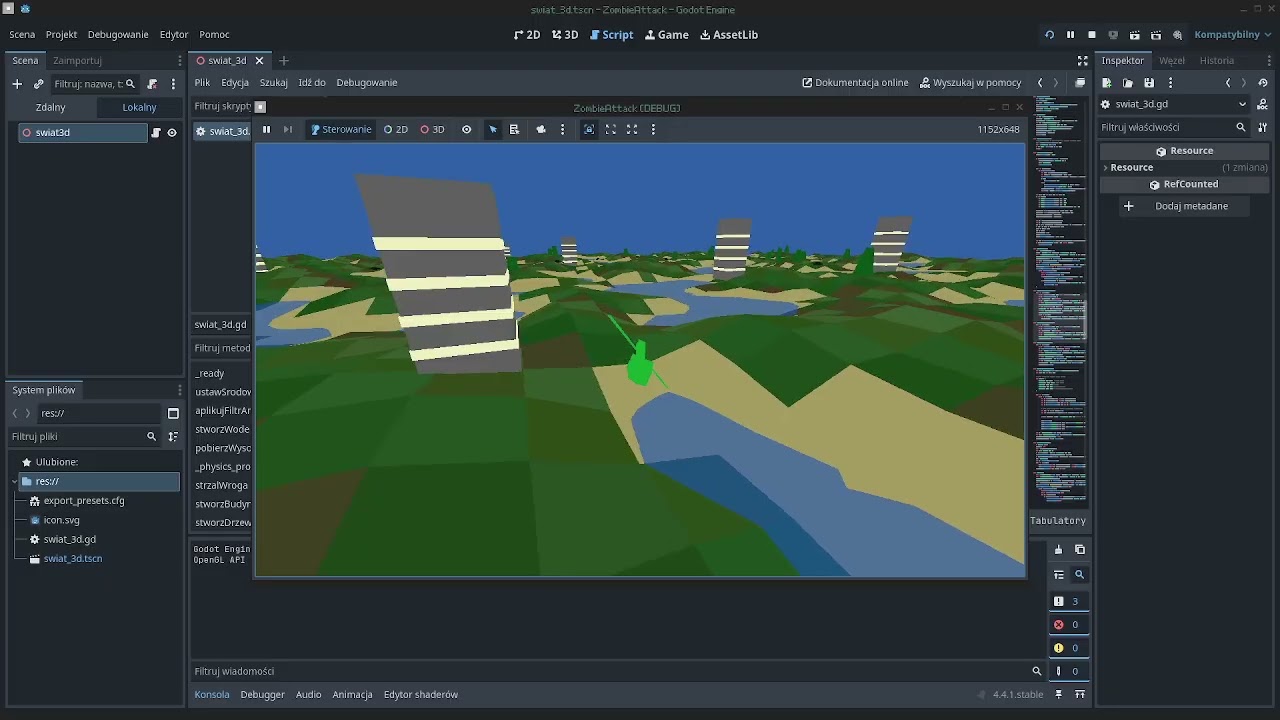Image resolution: width=1280 pixels, height=720 pixels.
Task: Float the script editor in separate window
Action: (1080, 83)
